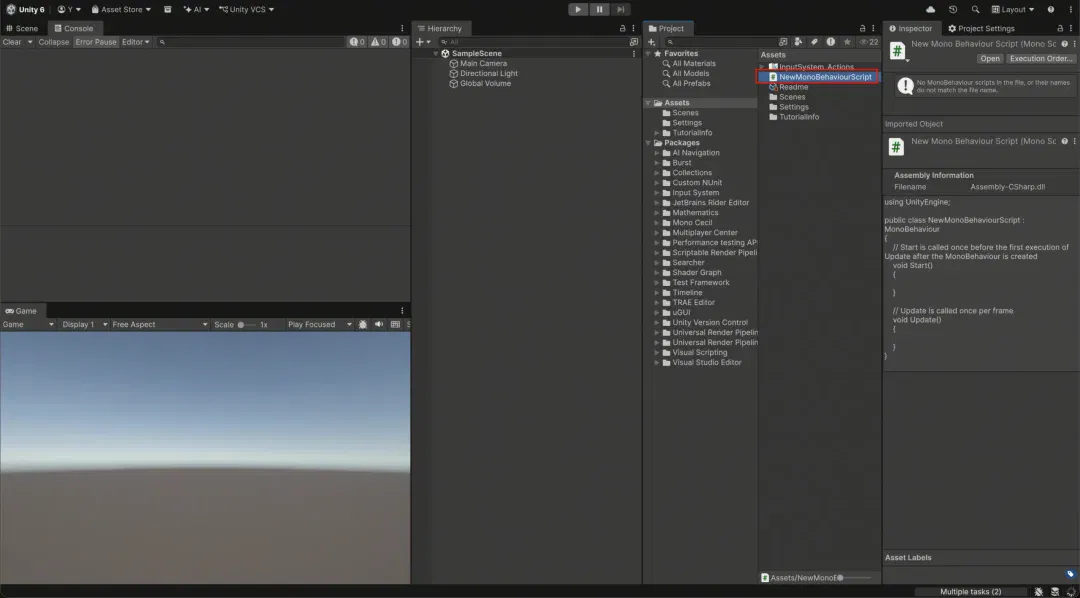Expand the InputSystem_Actions asset

762,67
